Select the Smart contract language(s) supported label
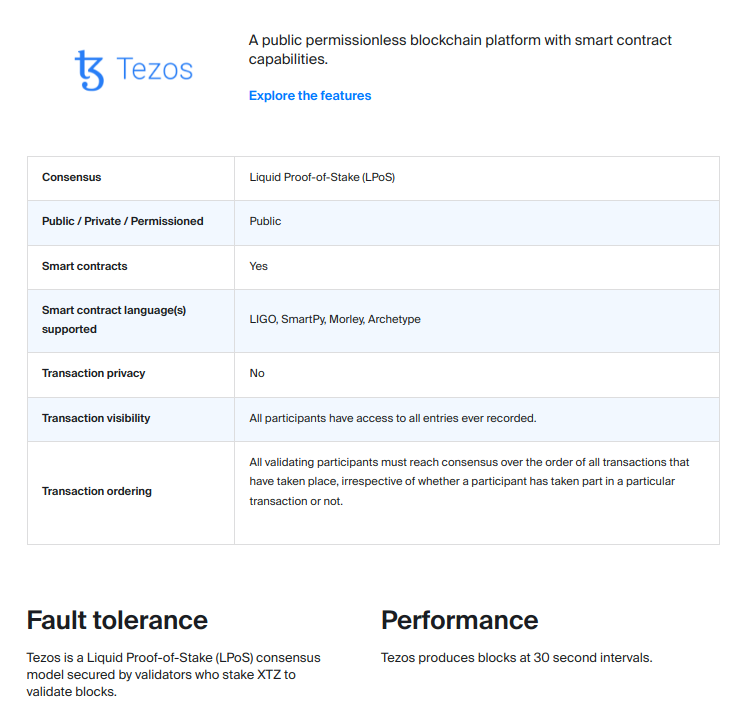The image size is (737, 715). (x=114, y=320)
